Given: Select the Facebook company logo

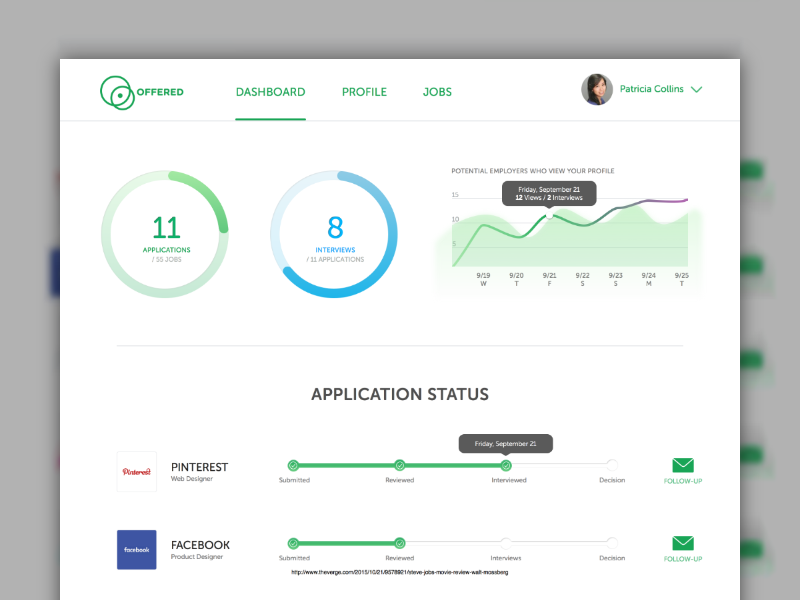Looking at the screenshot, I should [136, 549].
